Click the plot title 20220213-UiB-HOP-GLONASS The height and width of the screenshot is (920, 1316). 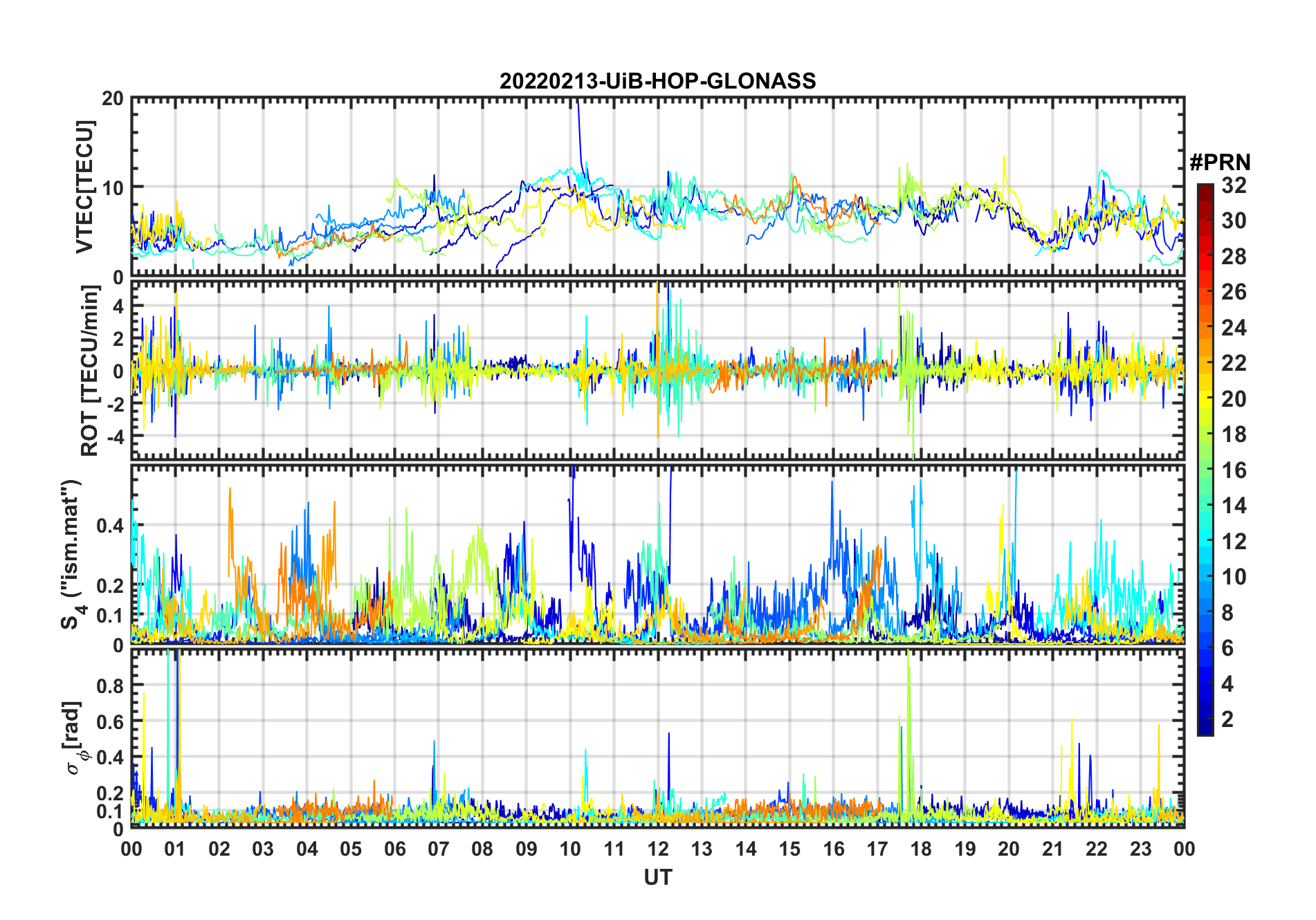tap(657, 81)
